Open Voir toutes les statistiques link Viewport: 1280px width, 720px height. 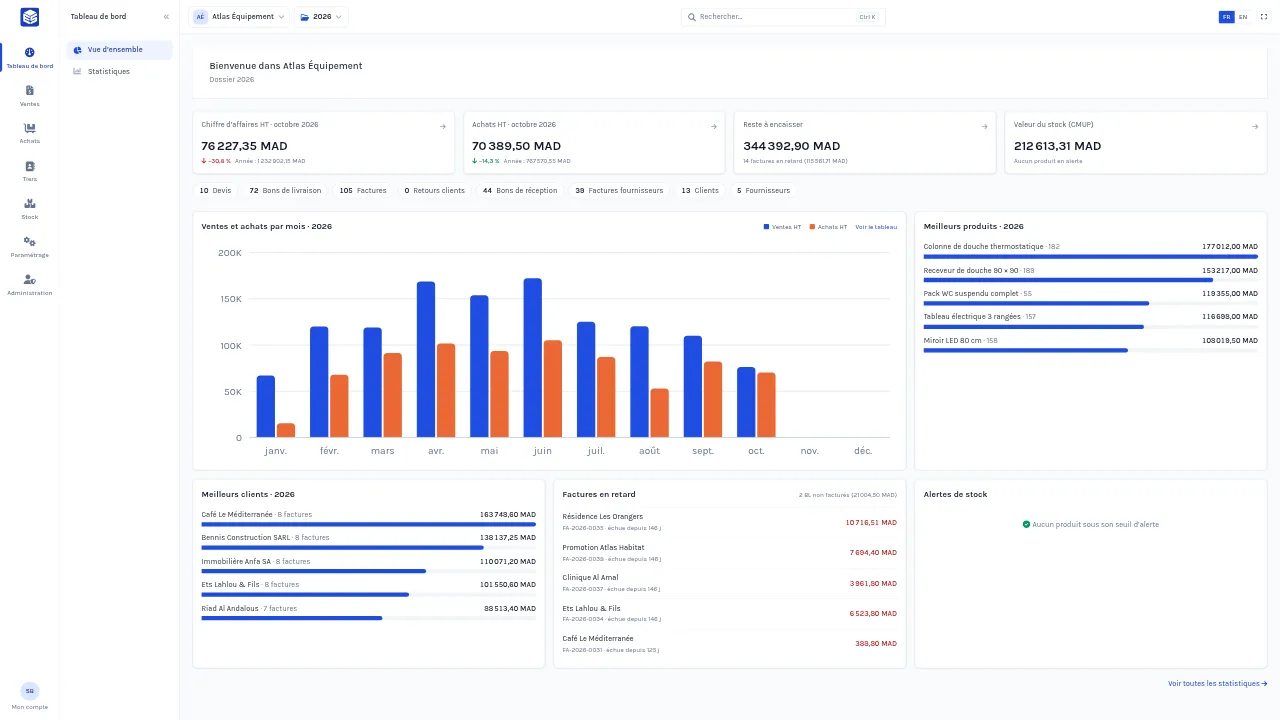point(1217,684)
